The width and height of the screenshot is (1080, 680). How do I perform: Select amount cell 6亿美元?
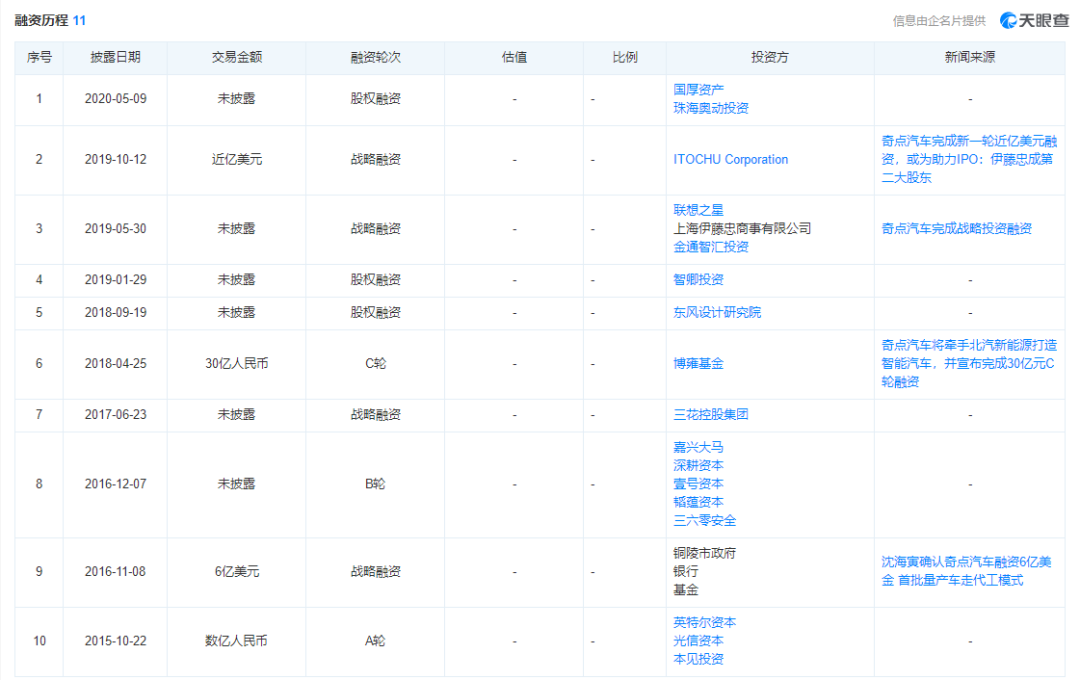[237, 572]
